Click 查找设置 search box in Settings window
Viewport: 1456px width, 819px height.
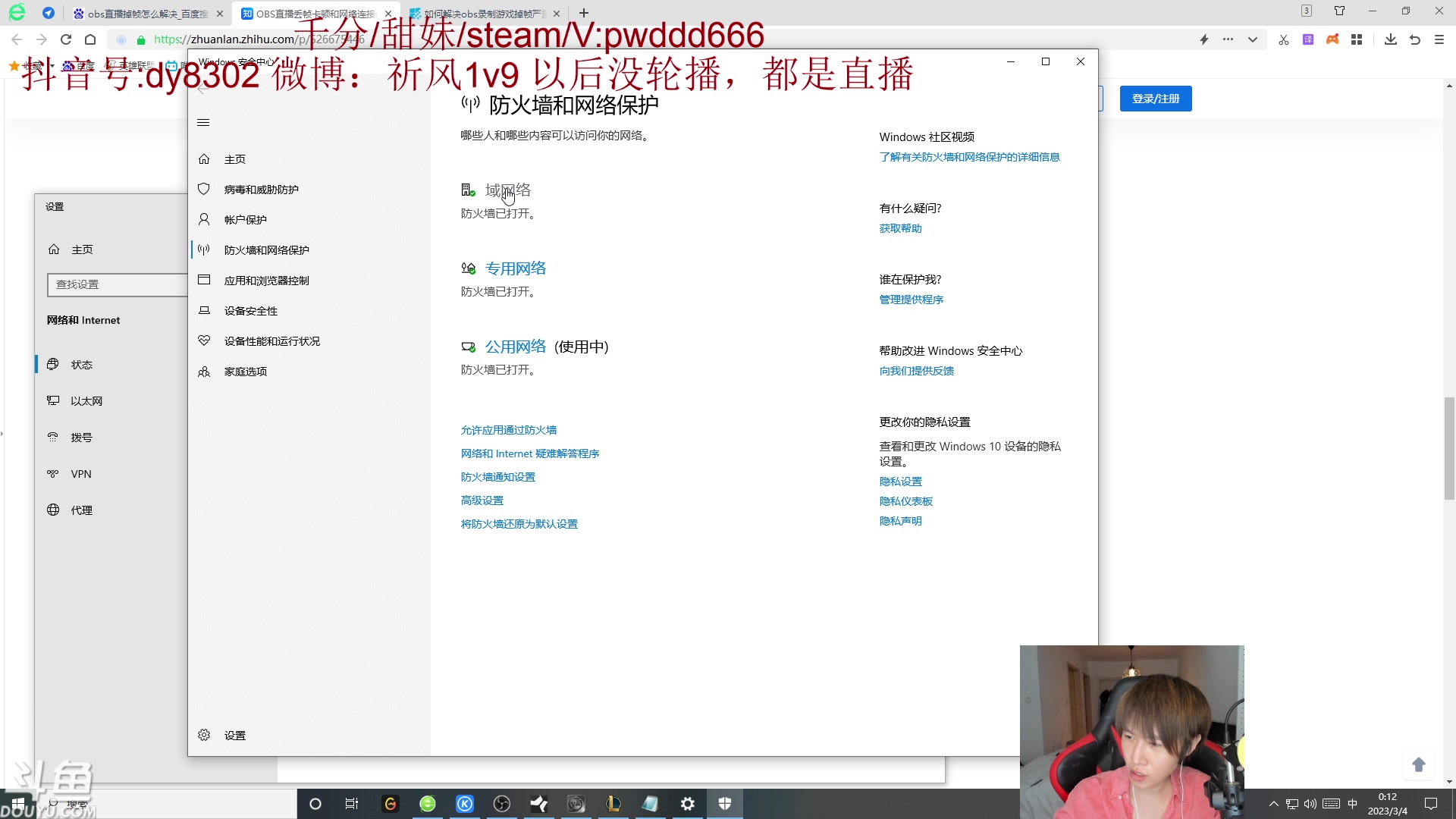click(118, 284)
